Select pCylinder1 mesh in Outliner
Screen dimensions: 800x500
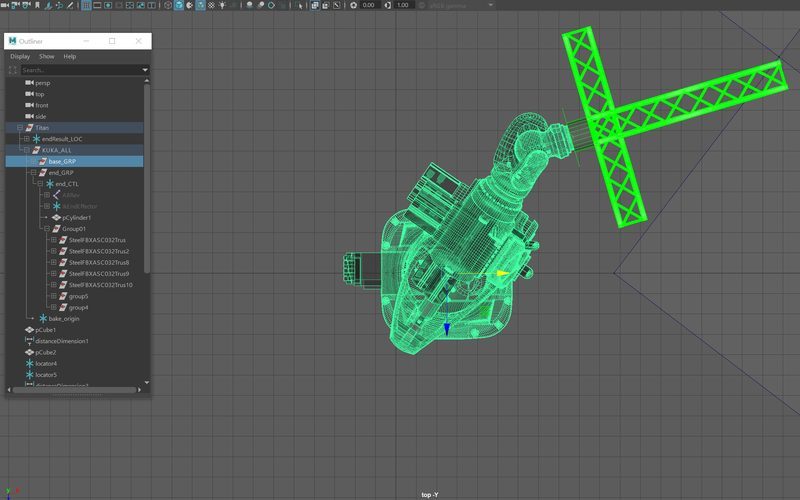pos(77,217)
